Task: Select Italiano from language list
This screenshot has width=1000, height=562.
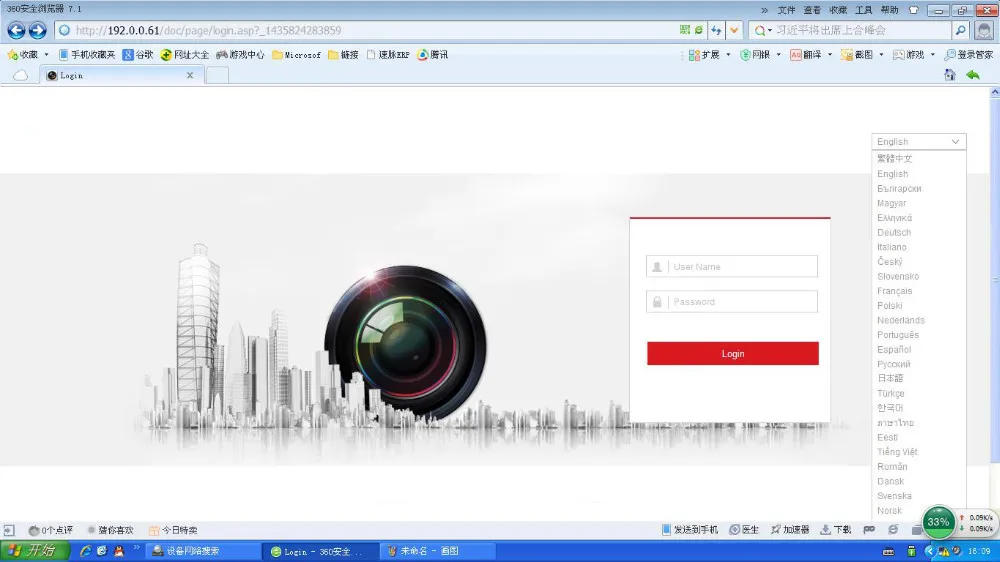Action: 892,247
